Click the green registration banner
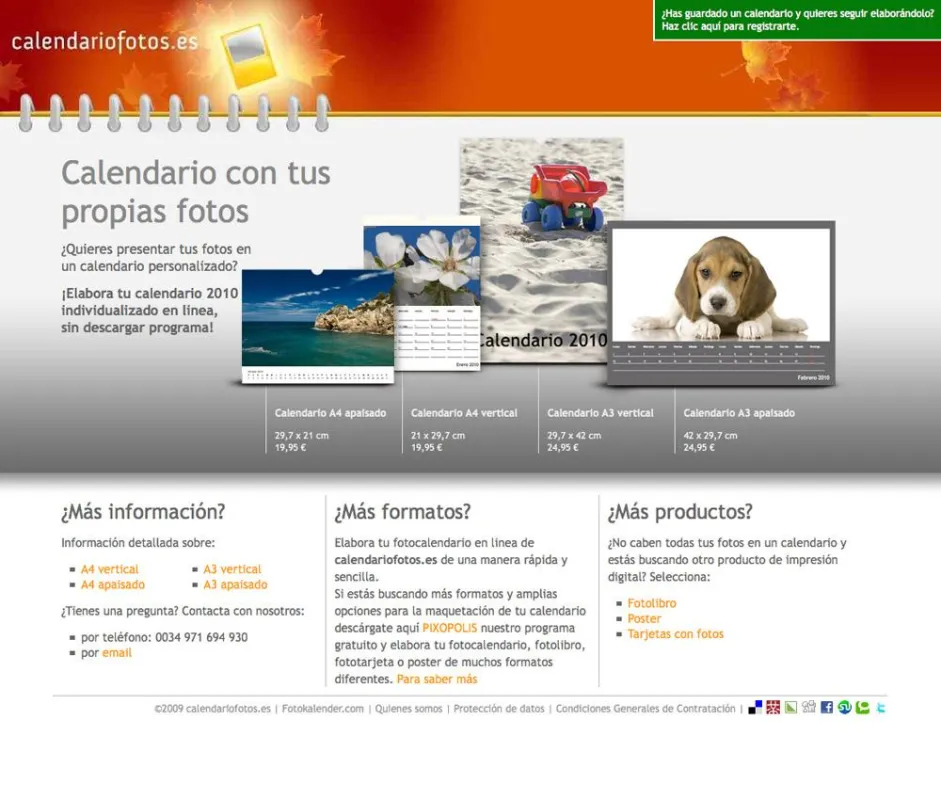 (x=798, y=20)
